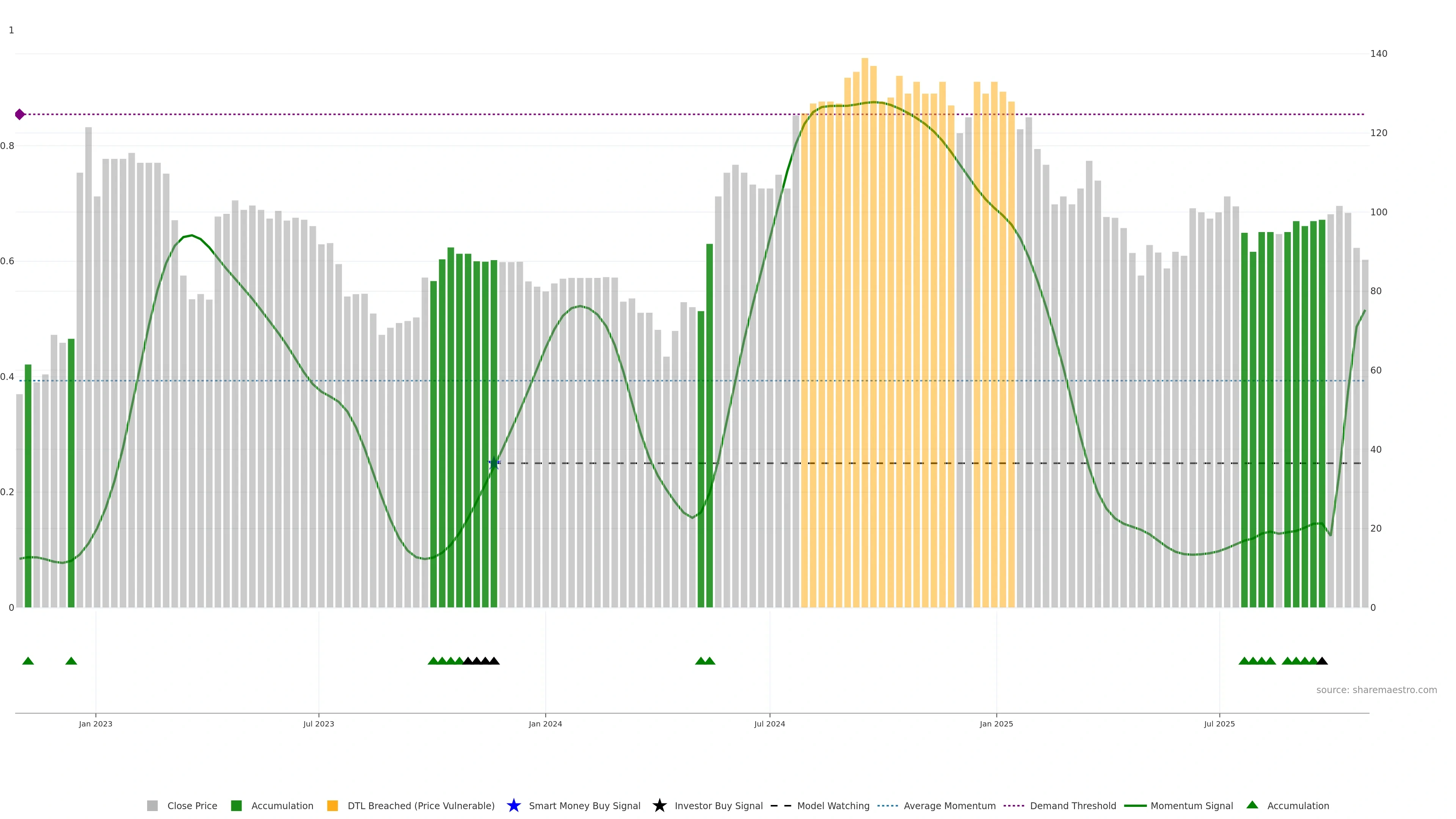Image resolution: width=1456 pixels, height=819 pixels.
Task: Click DTL Breached (Price Vulnerable) legend label
Action: pos(420,805)
